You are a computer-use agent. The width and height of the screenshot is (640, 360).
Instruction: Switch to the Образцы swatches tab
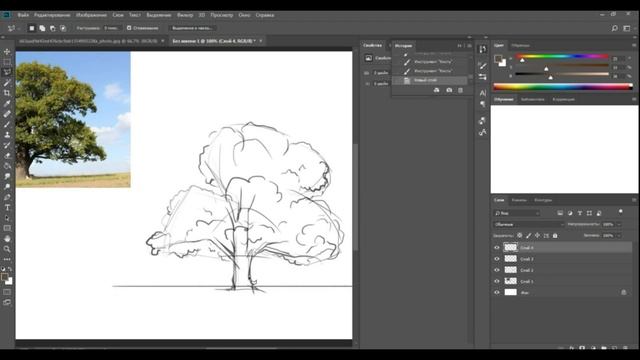click(520, 45)
